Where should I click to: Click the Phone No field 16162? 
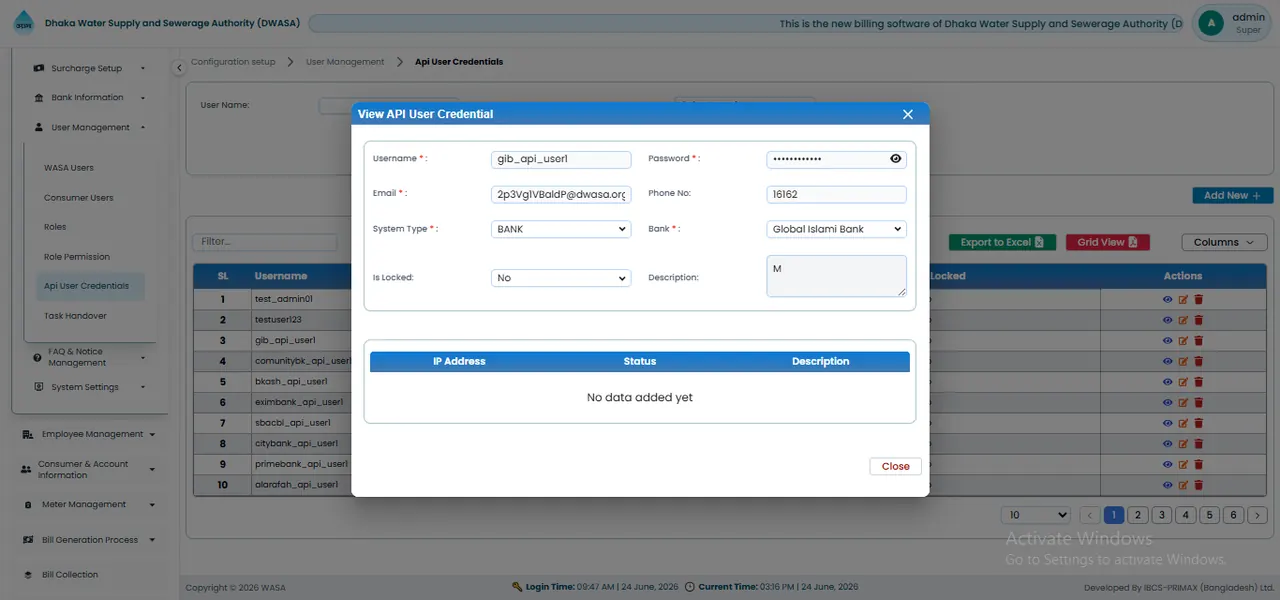point(836,195)
